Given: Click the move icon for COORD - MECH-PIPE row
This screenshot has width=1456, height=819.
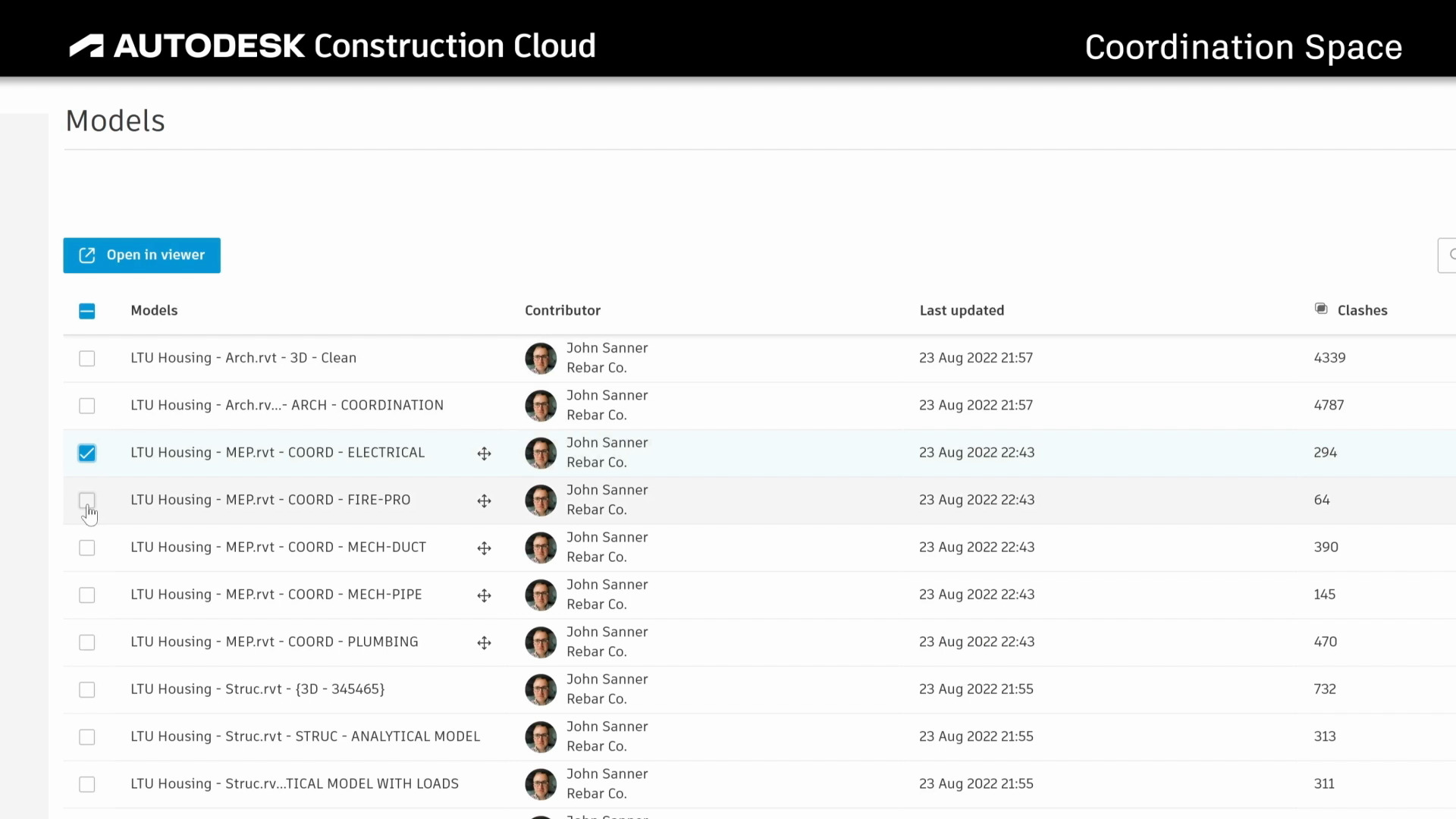Looking at the screenshot, I should pos(484,595).
